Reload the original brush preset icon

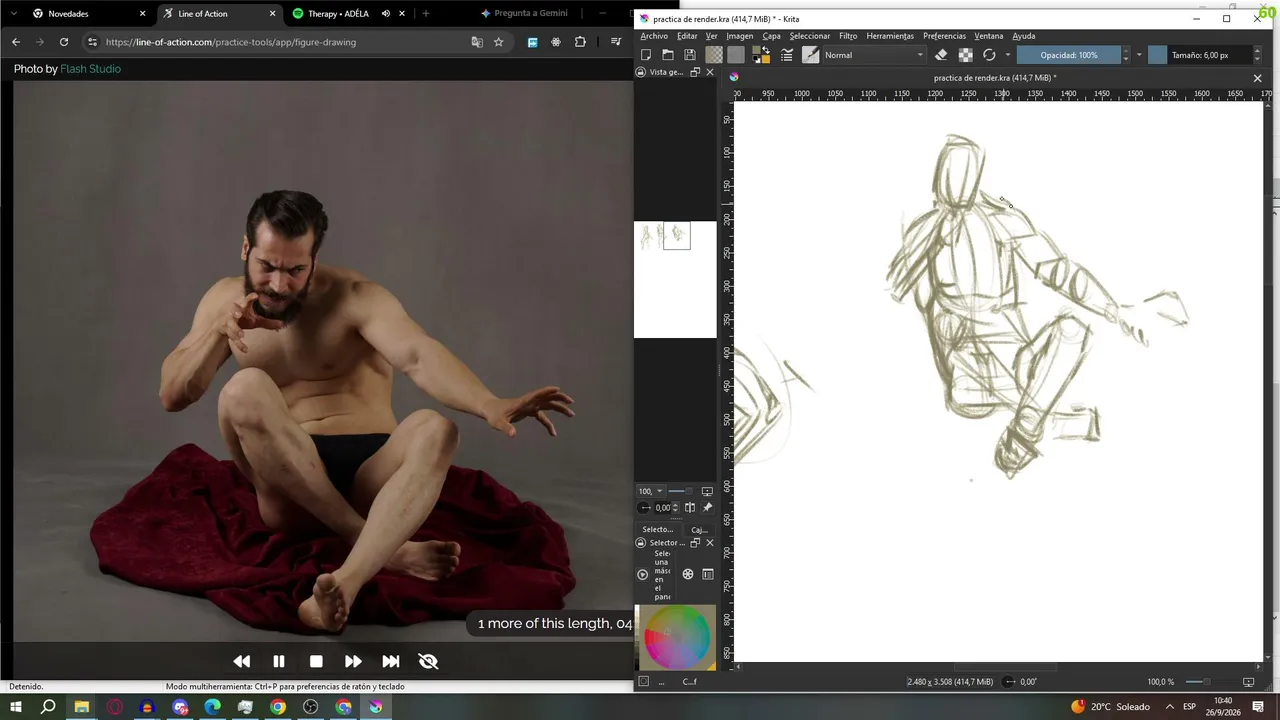(x=989, y=55)
